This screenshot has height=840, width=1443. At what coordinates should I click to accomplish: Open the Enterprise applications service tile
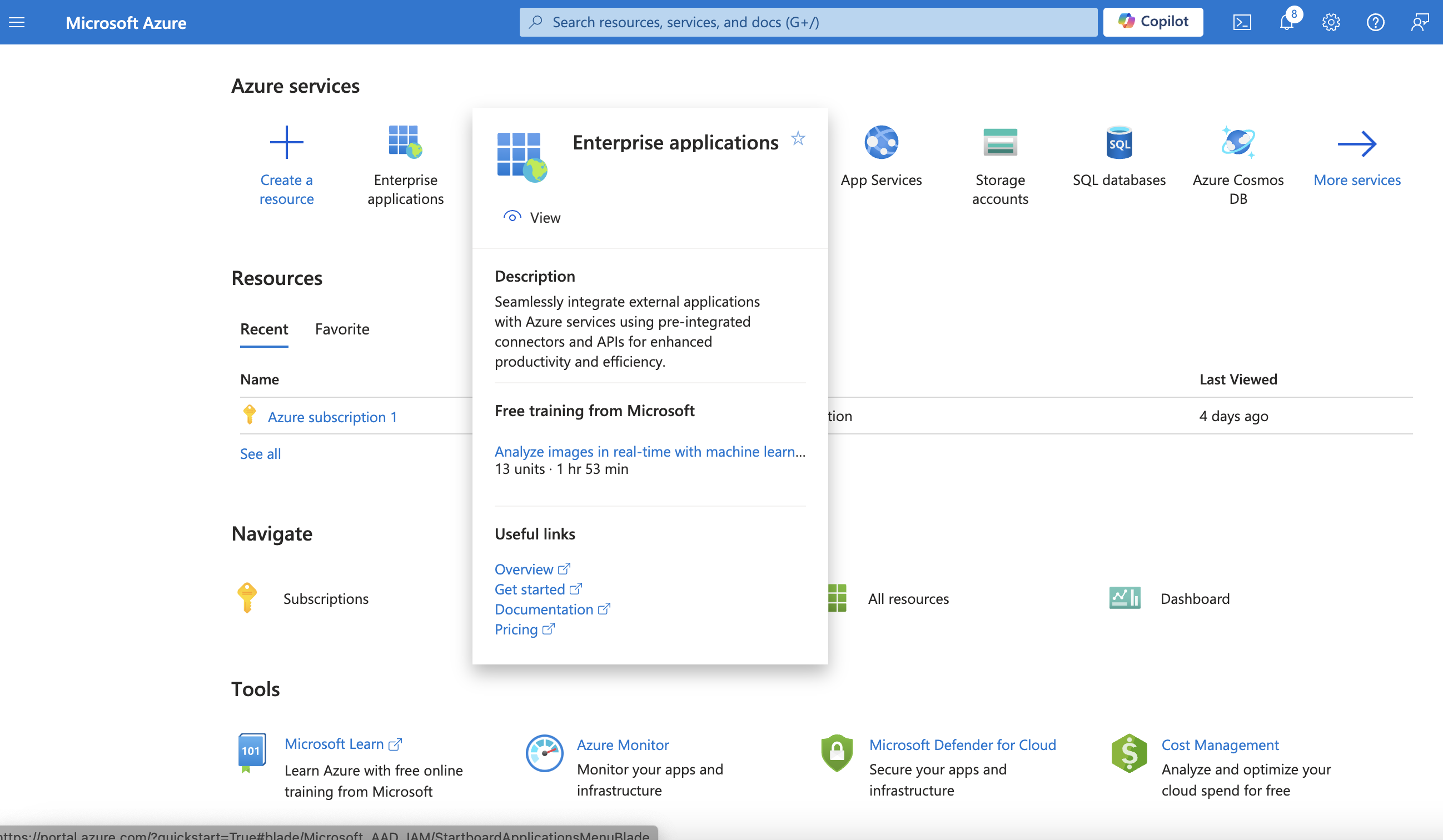405,166
